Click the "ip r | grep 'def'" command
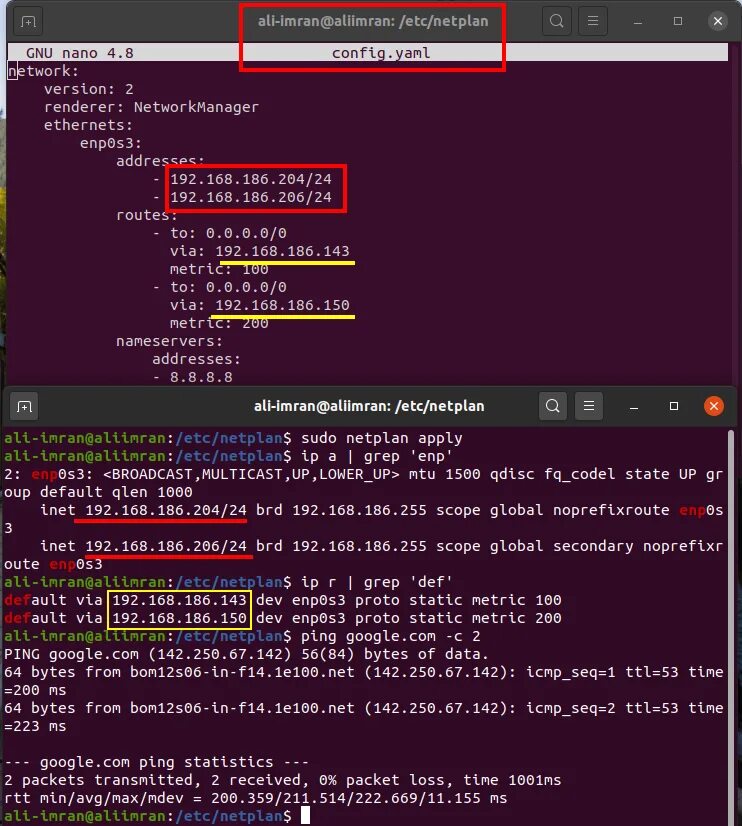This screenshot has width=742, height=826. (377, 582)
